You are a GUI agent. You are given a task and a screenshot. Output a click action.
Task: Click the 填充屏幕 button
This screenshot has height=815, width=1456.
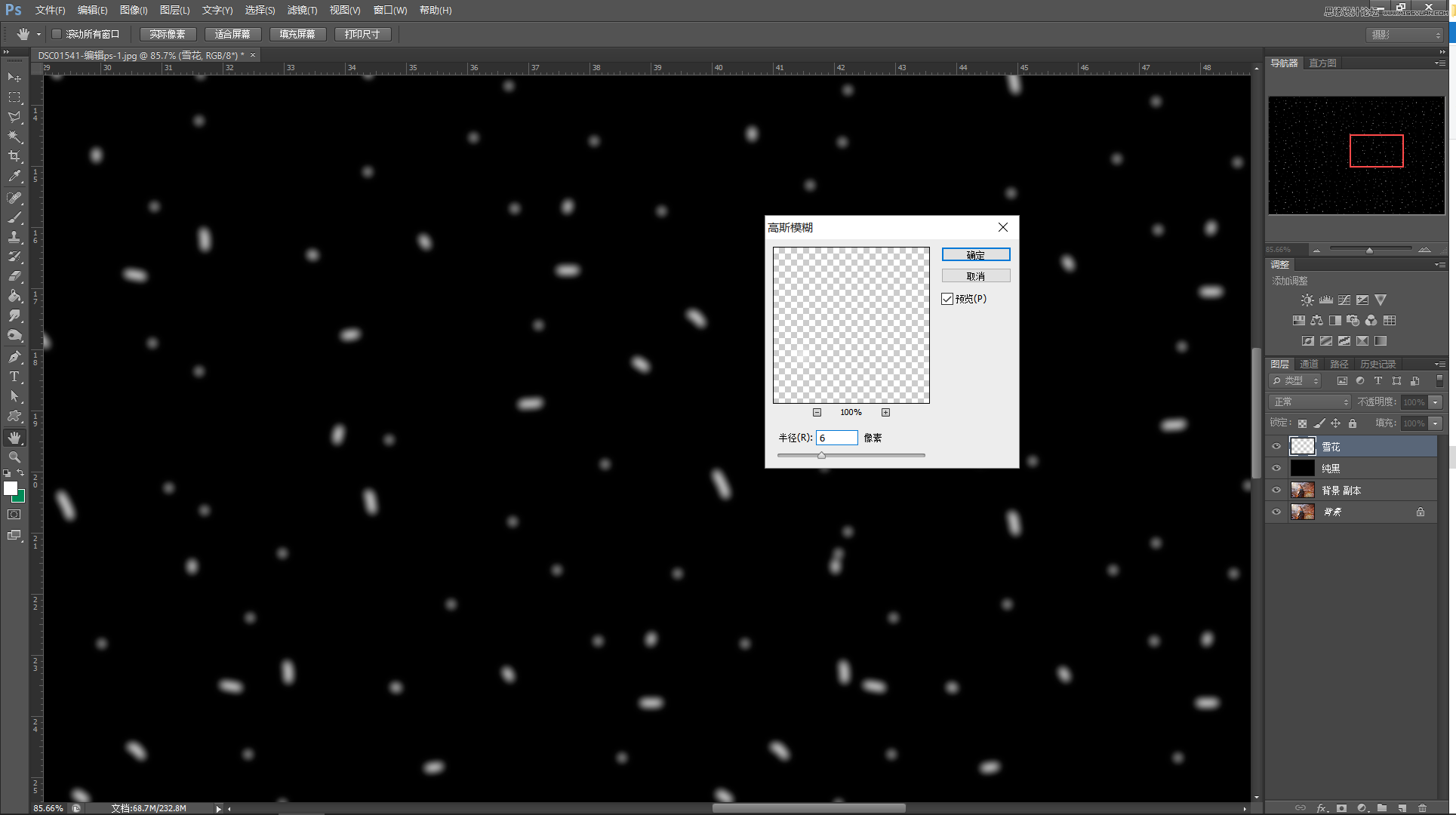click(x=297, y=34)
